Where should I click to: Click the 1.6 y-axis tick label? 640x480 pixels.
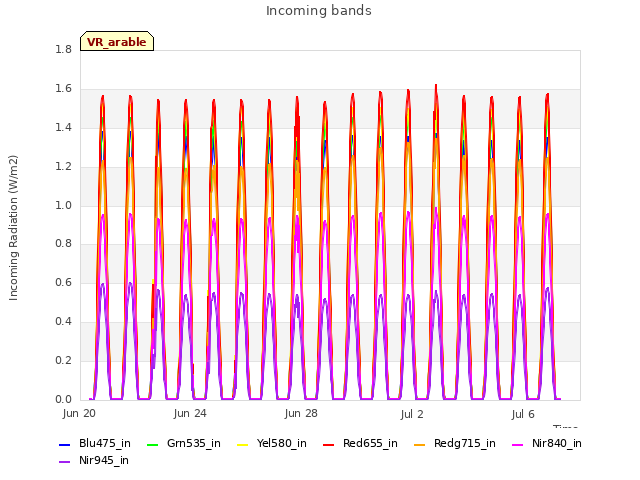[63, 89]
